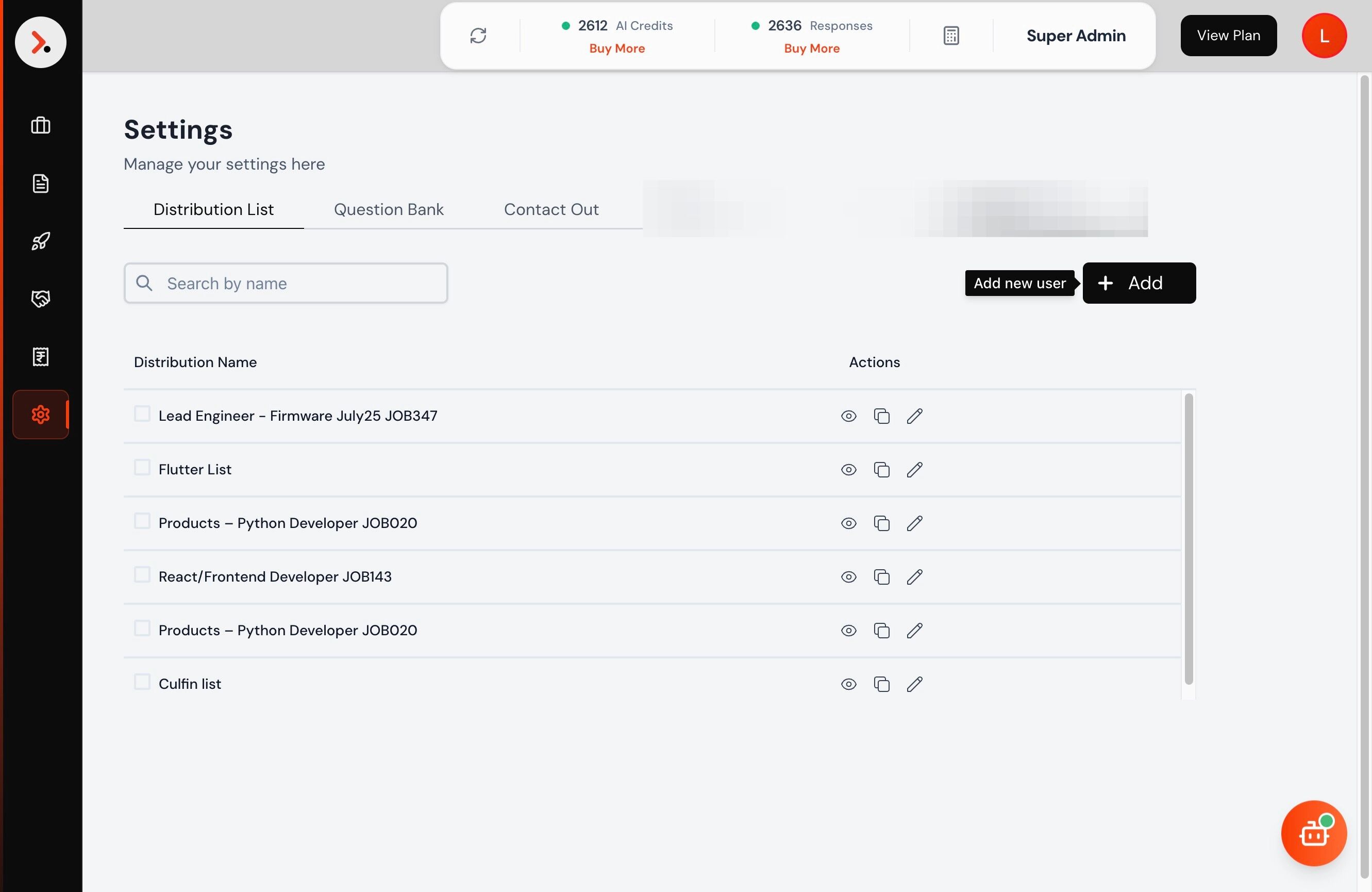Screen dimensions: 1372x892
Task: Open the calculator icon in header
Action: [x=950, y=36]
